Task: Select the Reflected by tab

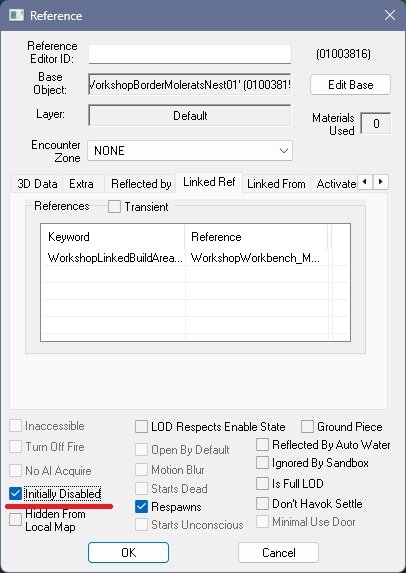Action: tap(141, 184)
